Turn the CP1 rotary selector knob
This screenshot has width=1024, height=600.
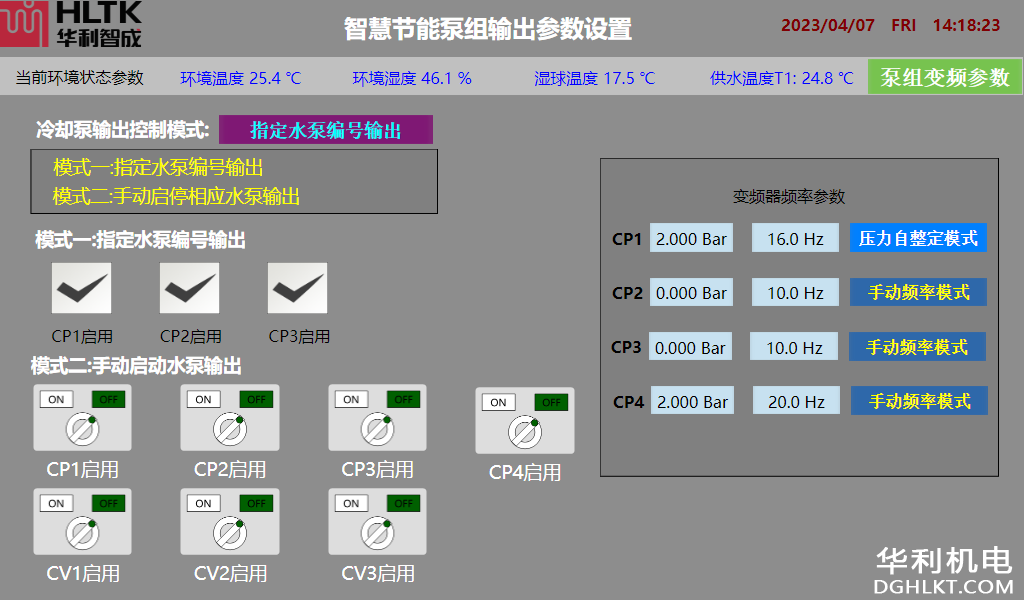83,430
